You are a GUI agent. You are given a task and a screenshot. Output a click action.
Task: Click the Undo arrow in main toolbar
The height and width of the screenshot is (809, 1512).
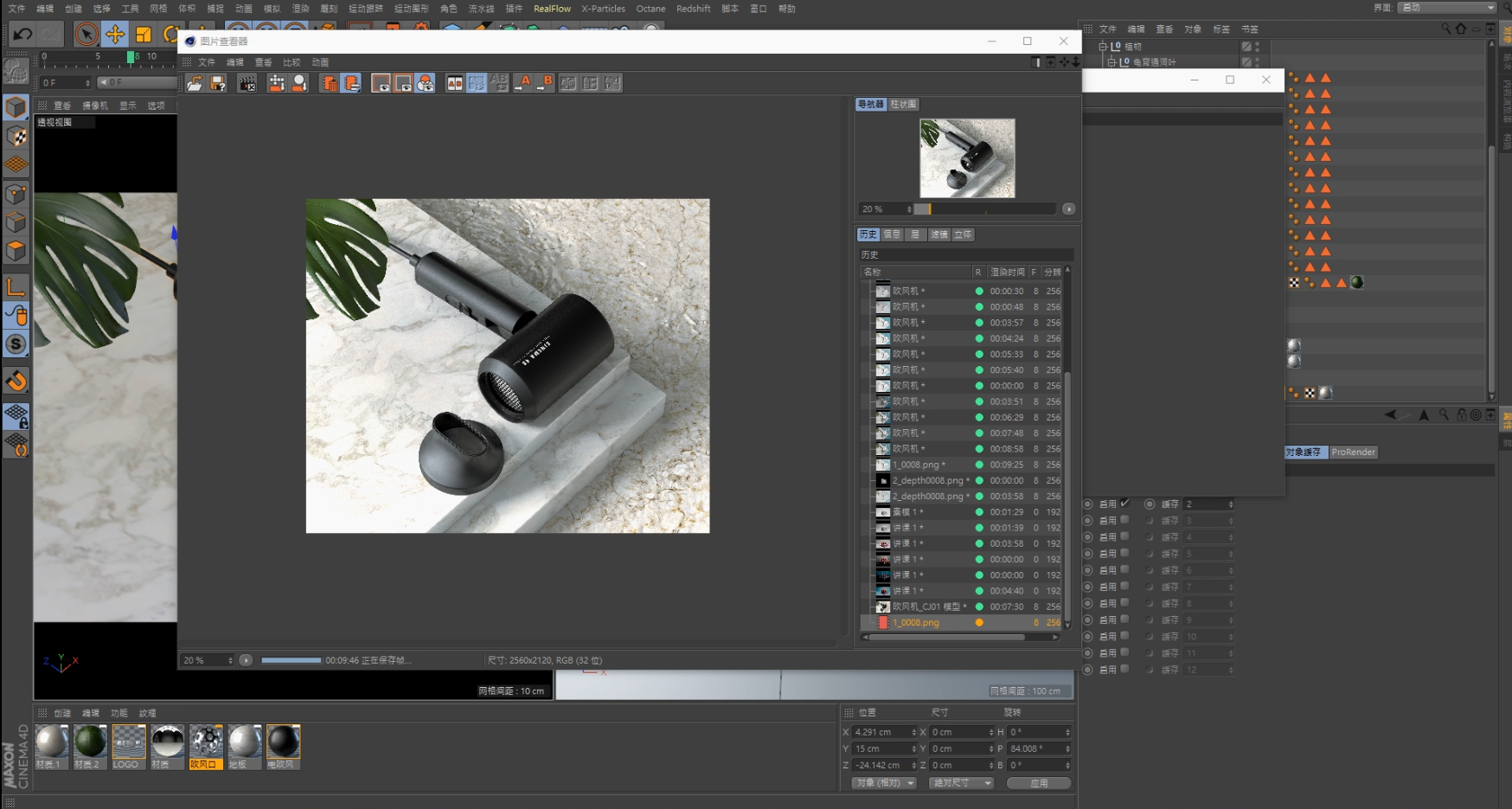coord(22,35)
